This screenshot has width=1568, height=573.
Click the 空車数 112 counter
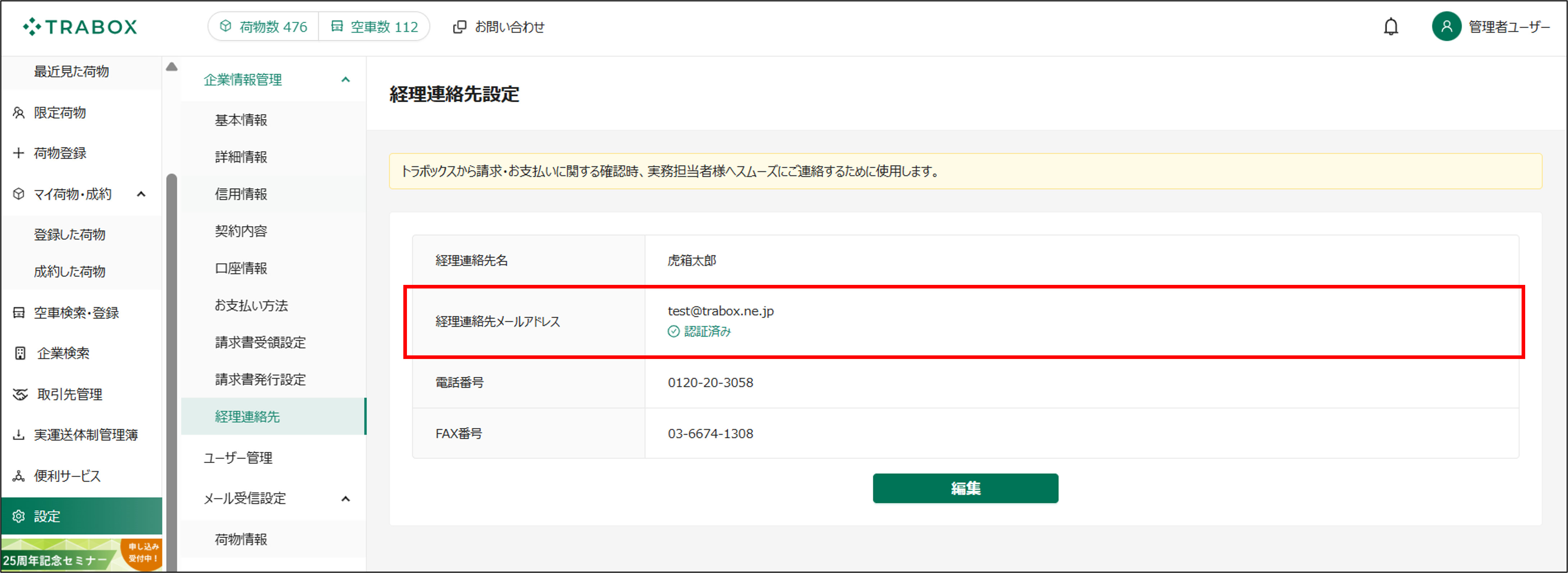374,27
